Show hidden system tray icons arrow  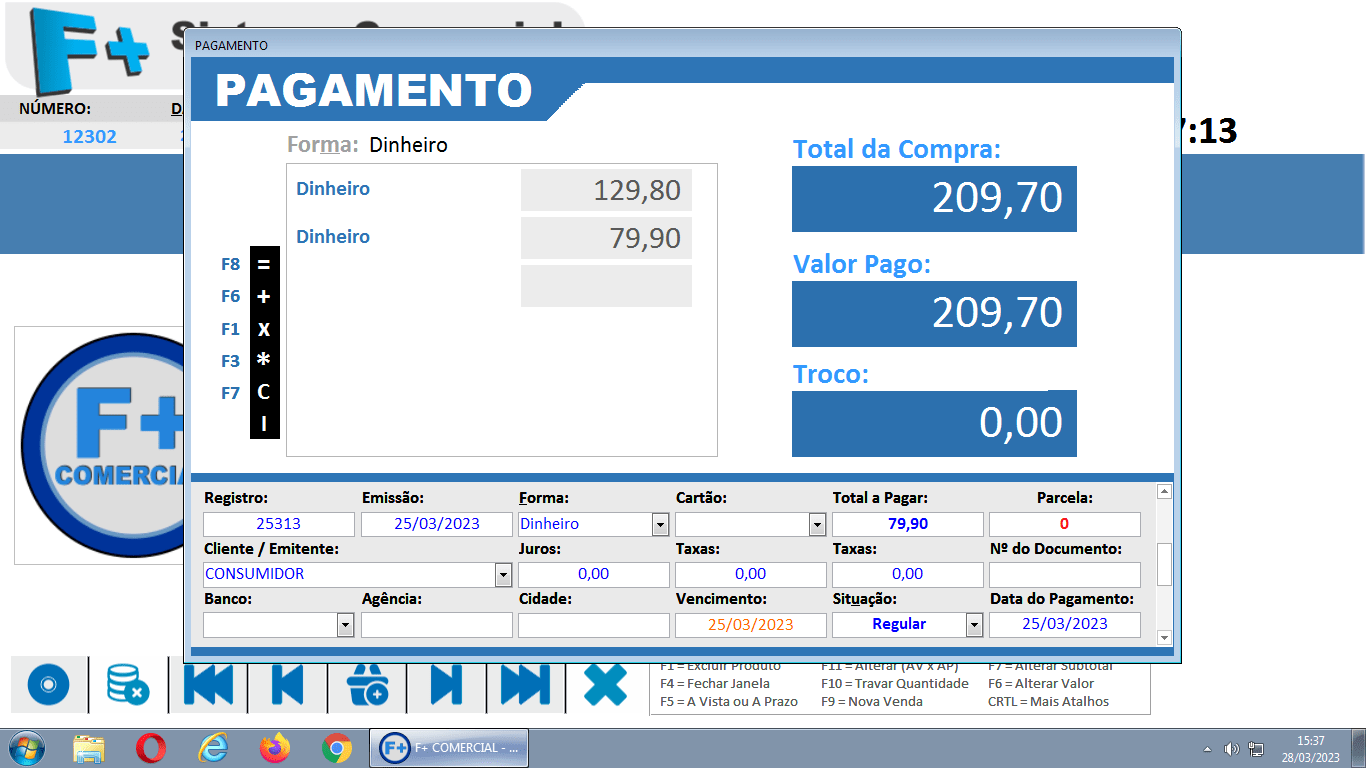[x=1207, y=749]
